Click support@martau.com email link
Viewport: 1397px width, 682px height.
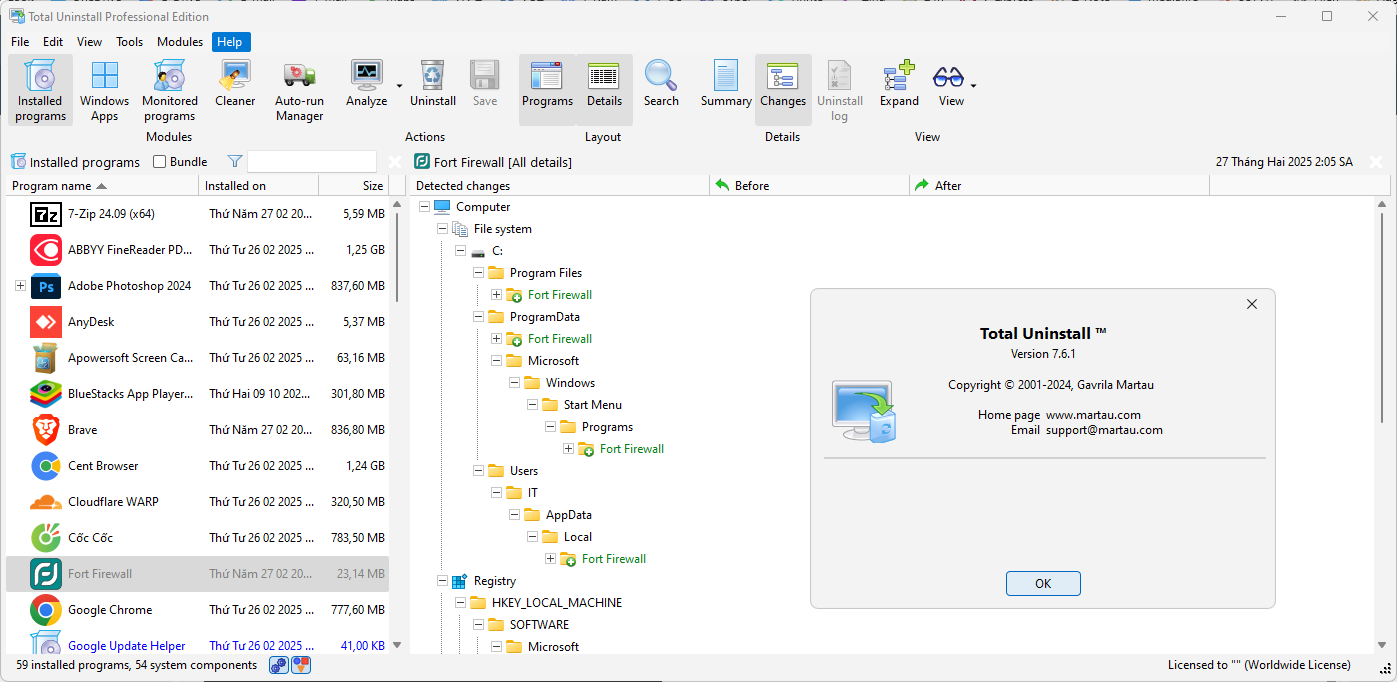(1104, 430)
